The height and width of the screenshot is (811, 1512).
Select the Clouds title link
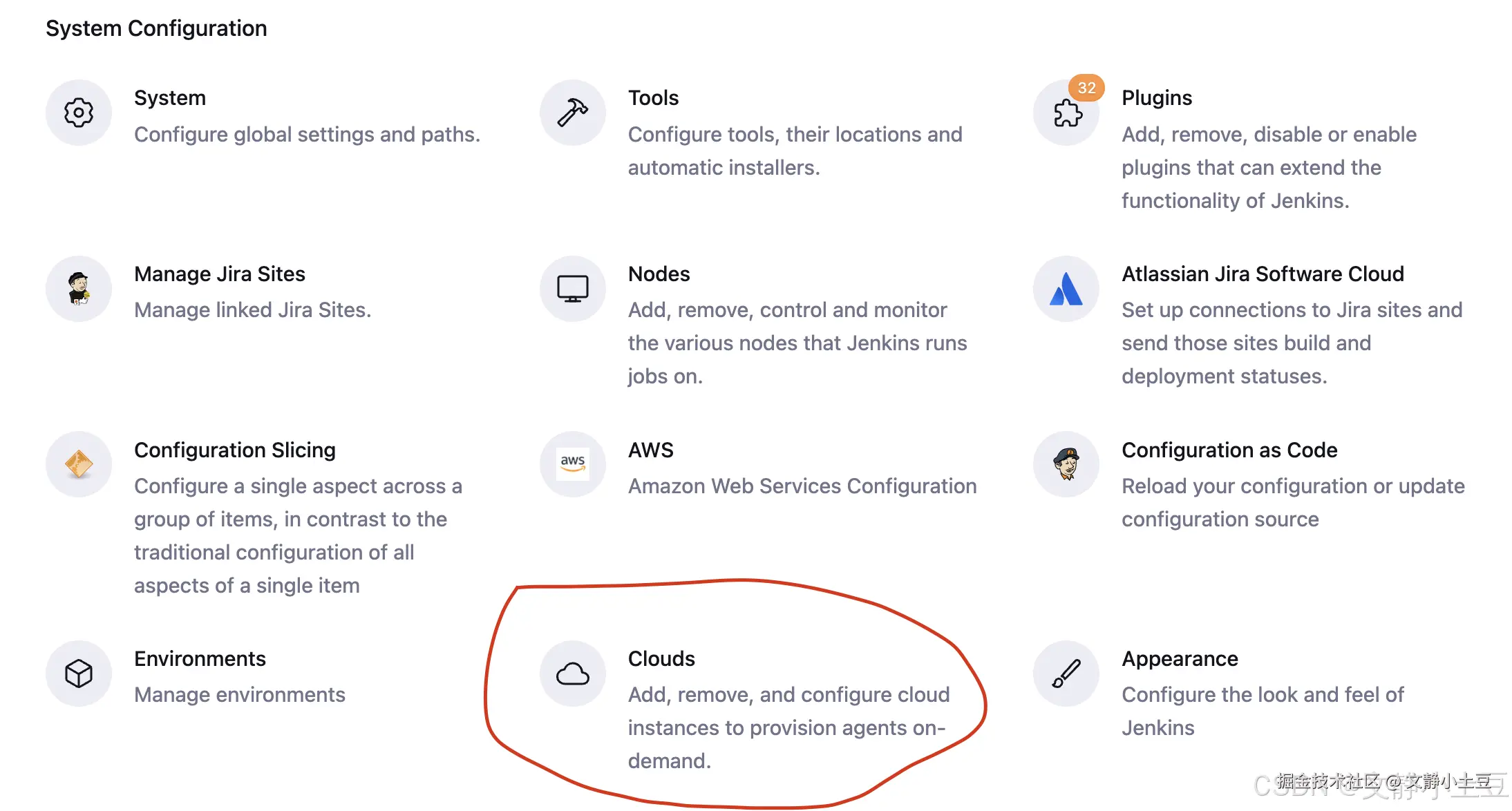pyautogui.click(x=661, y=659)
